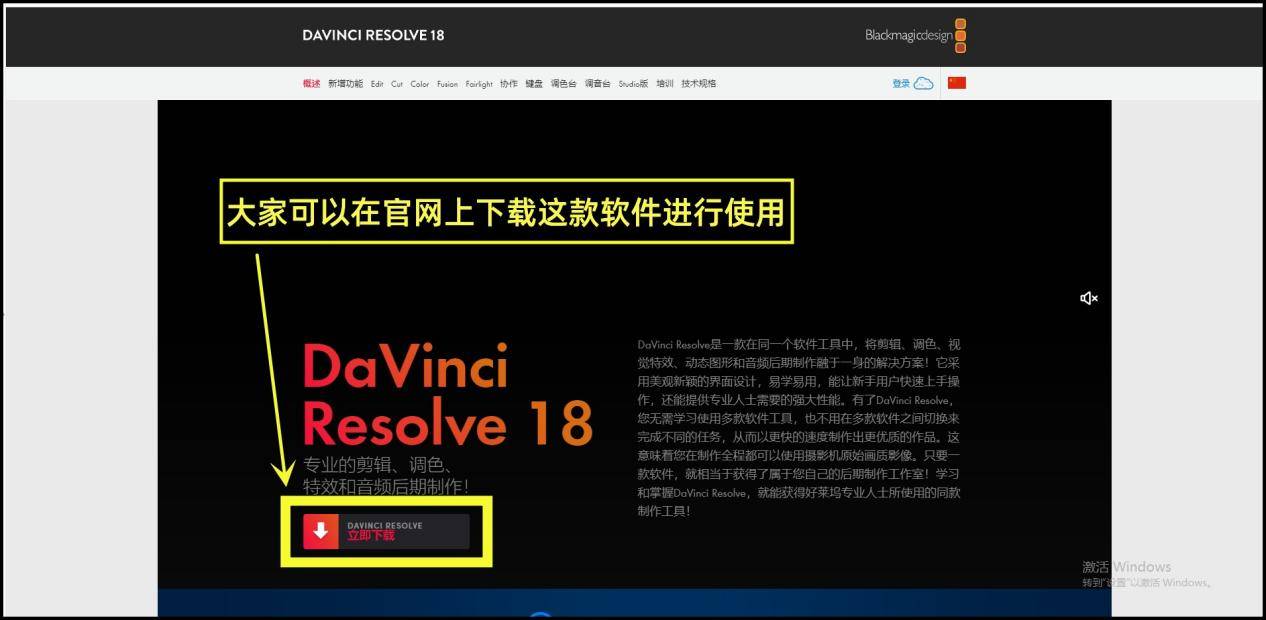Viewport: 1266px width, 620px height.
Task: Open the Fusion tab
Action: [x=448, y=84]
